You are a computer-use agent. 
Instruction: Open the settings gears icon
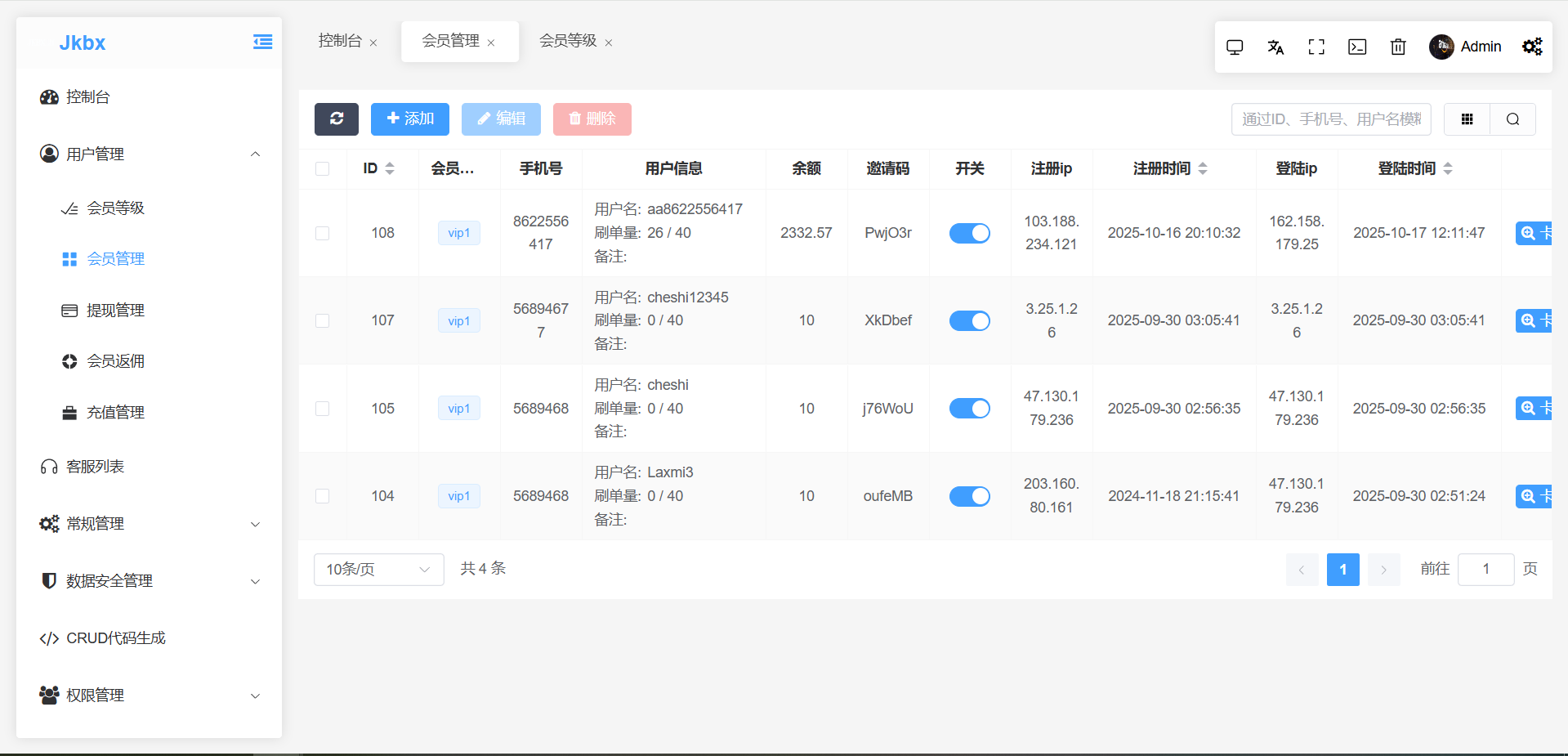pos(1532,47)
